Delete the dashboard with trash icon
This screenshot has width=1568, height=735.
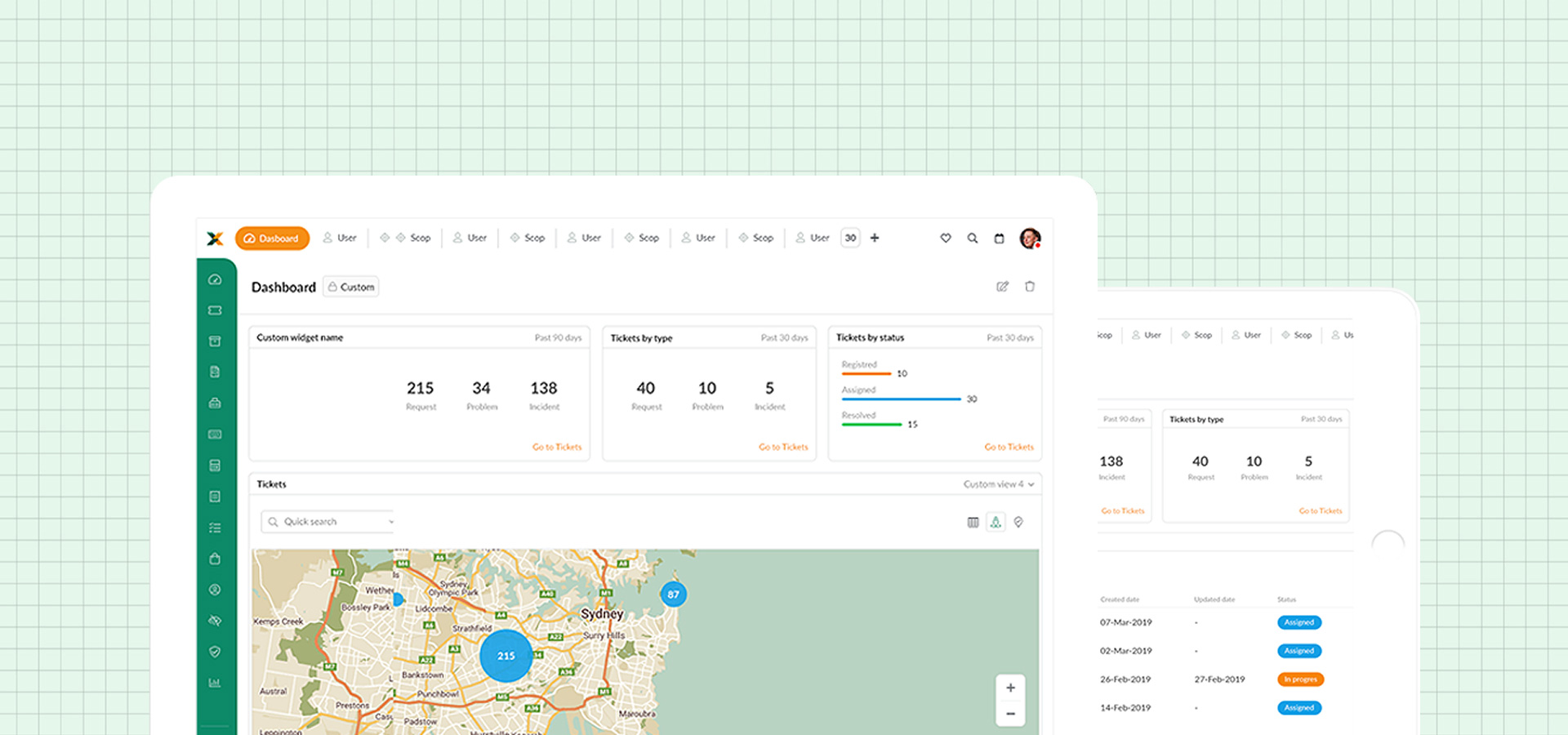point(1030,287)
